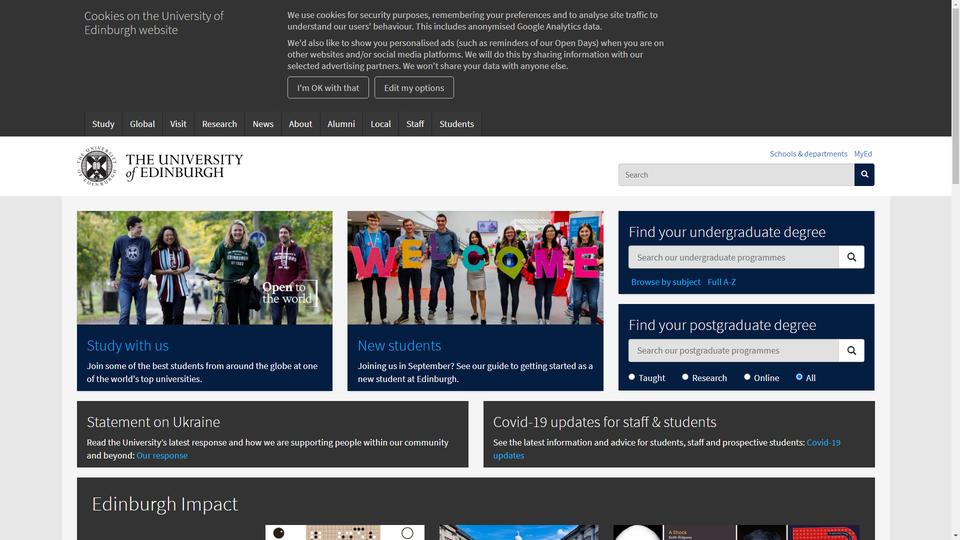Click the University of Edinburgh crest logo
The height and width of the screenshot is (540, 960).
pyautogui.click(x=97, y=166)
